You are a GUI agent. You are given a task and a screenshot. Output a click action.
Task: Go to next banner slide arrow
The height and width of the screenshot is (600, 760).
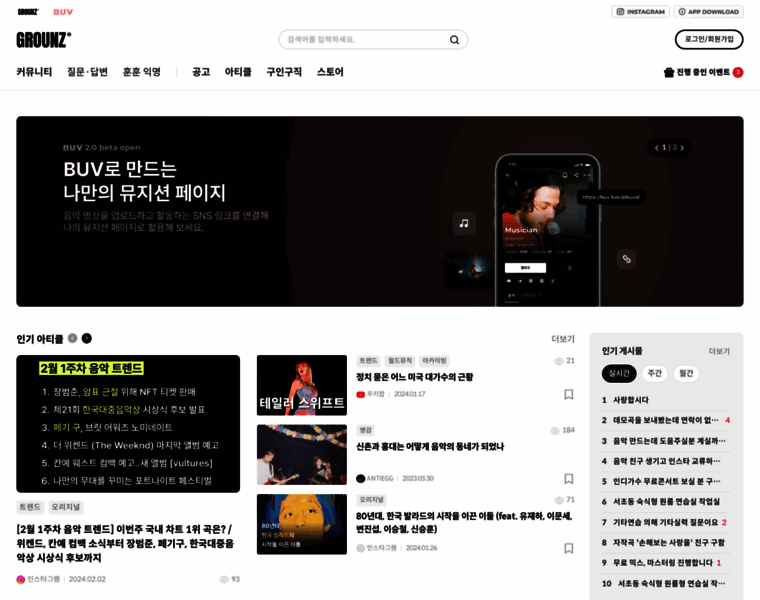pos(682,148)
